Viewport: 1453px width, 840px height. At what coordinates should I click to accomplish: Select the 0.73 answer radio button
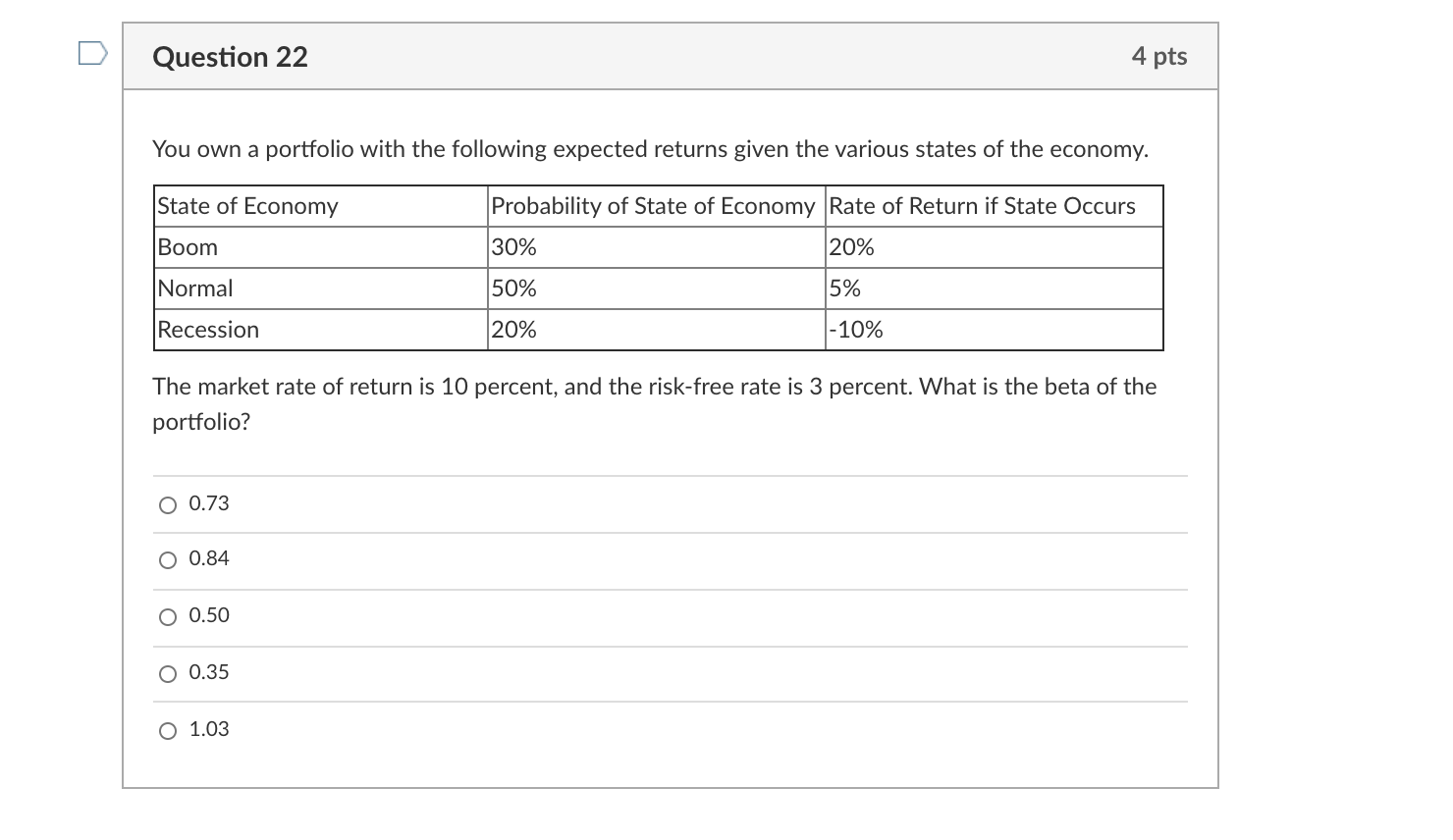168,505
